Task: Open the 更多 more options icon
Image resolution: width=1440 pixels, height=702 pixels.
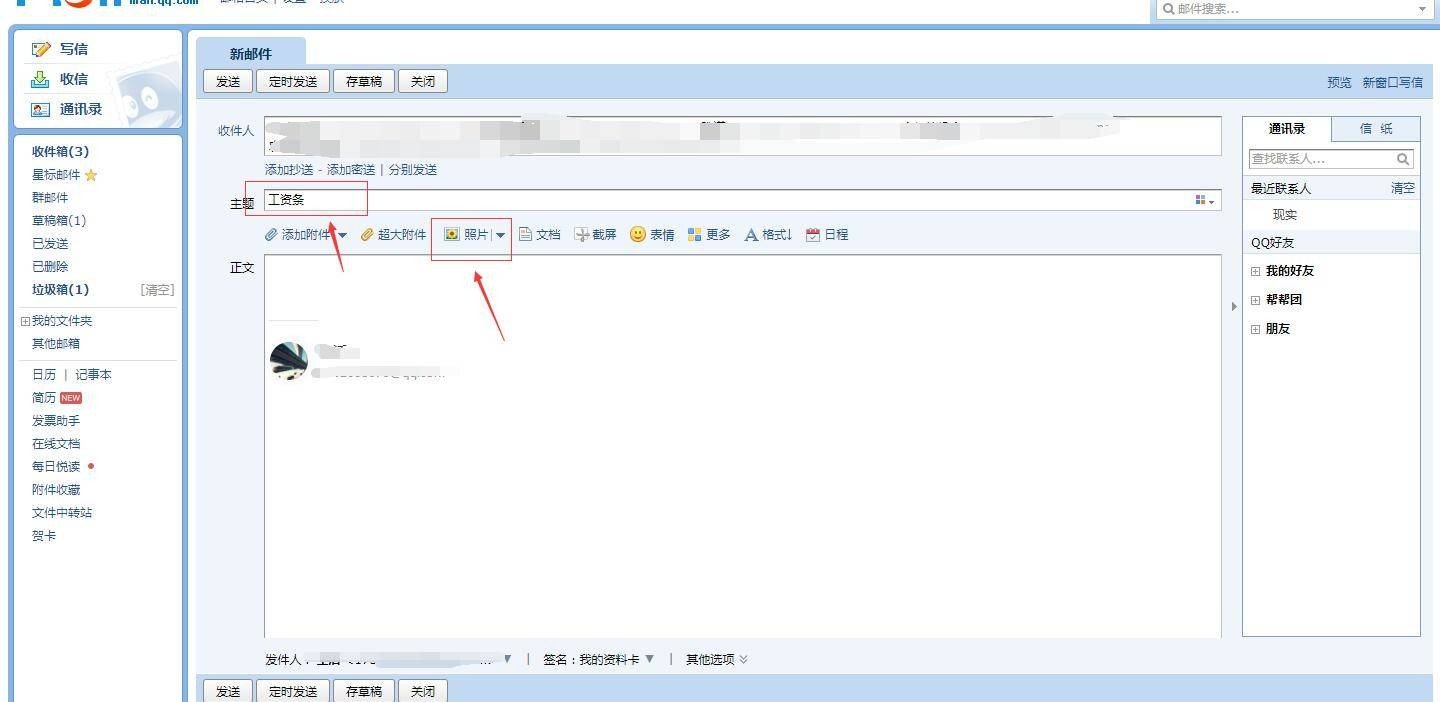Action: (695, 235)
